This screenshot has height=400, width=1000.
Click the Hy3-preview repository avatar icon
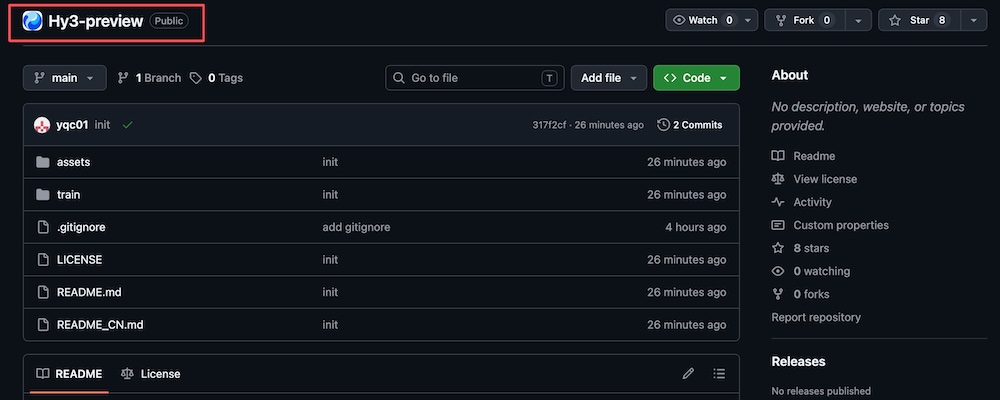[x=33, y=21]
